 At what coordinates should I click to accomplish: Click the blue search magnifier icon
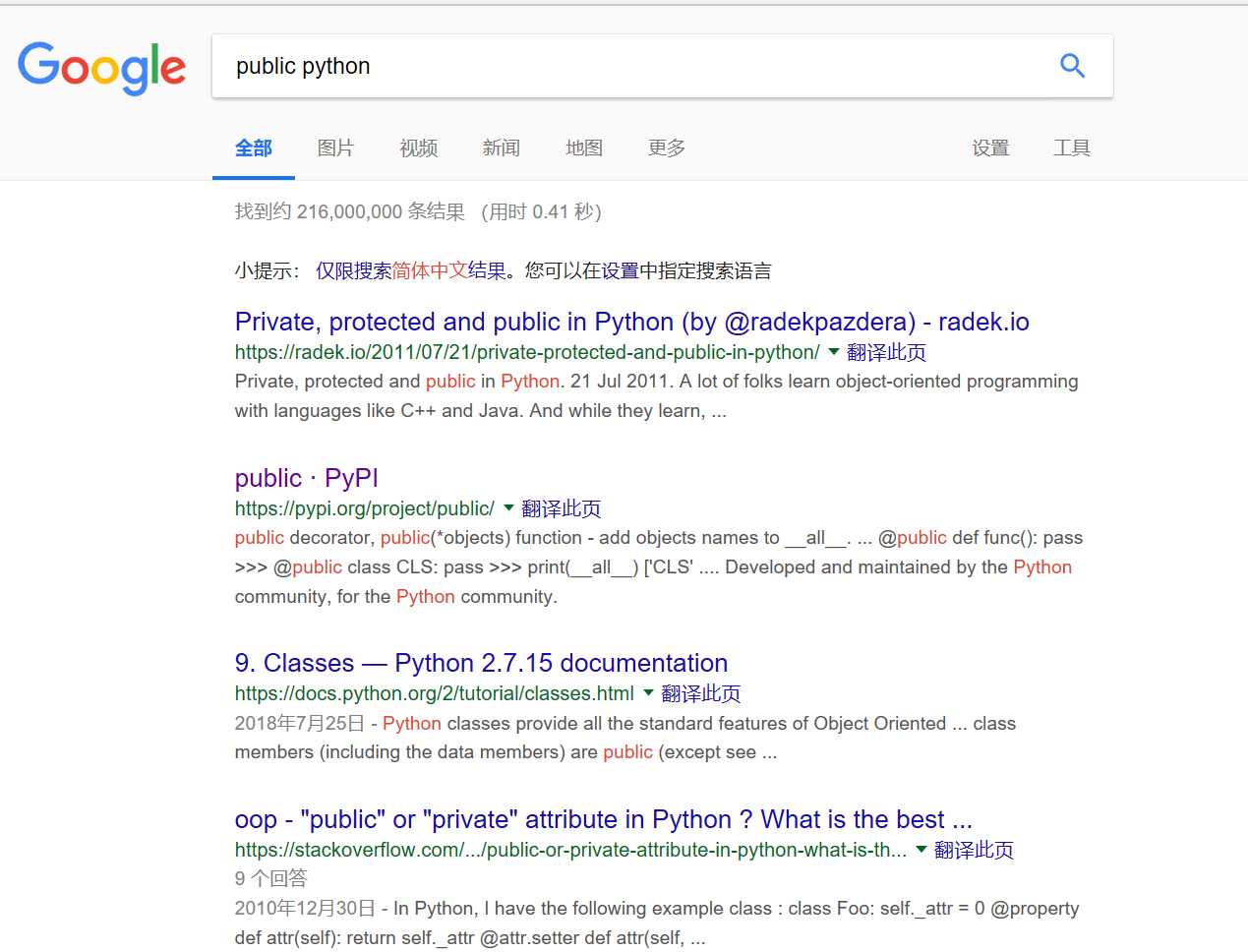click(x=1072, y=66)
